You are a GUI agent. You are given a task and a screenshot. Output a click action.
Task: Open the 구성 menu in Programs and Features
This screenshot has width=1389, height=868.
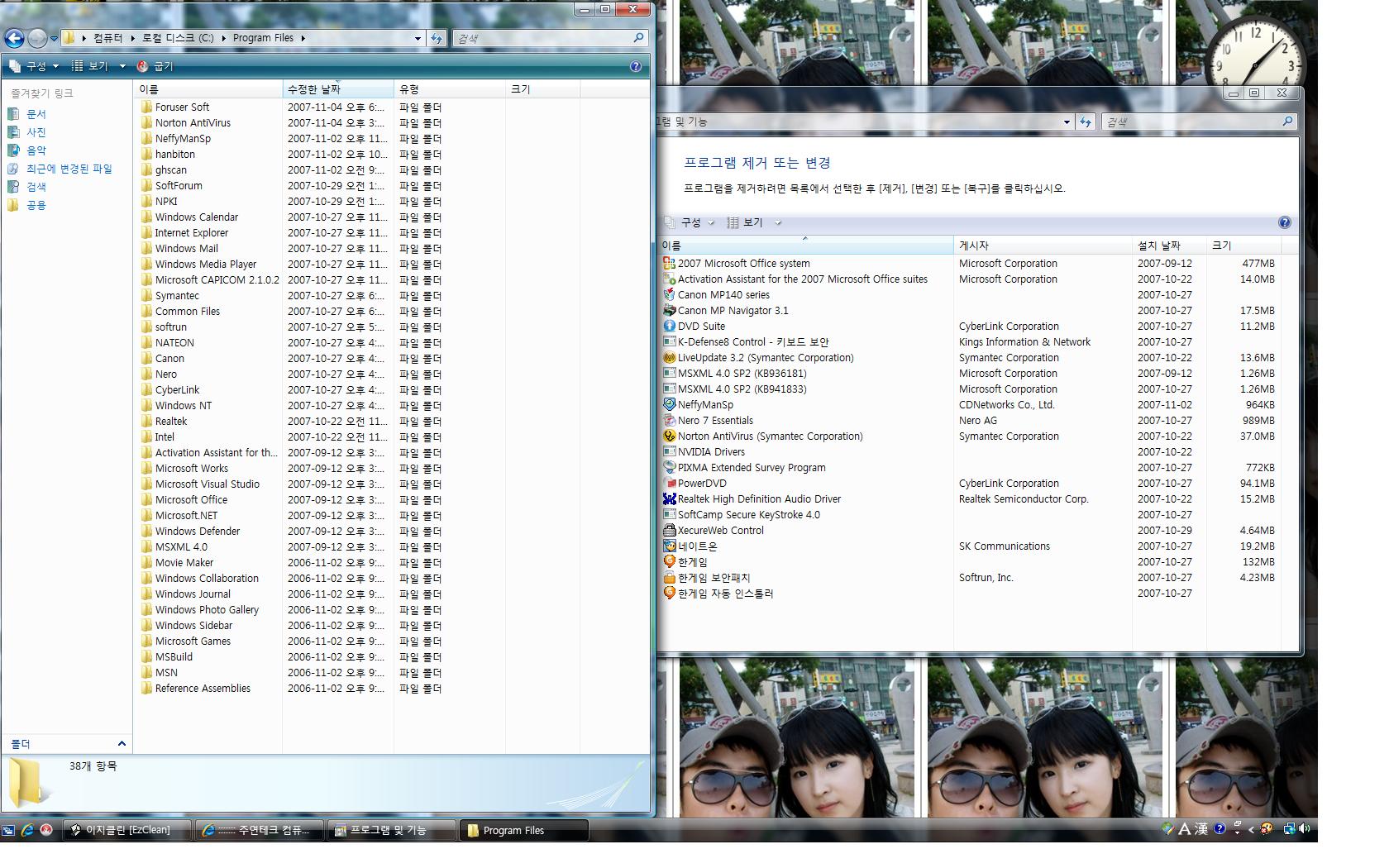[690, 222]
